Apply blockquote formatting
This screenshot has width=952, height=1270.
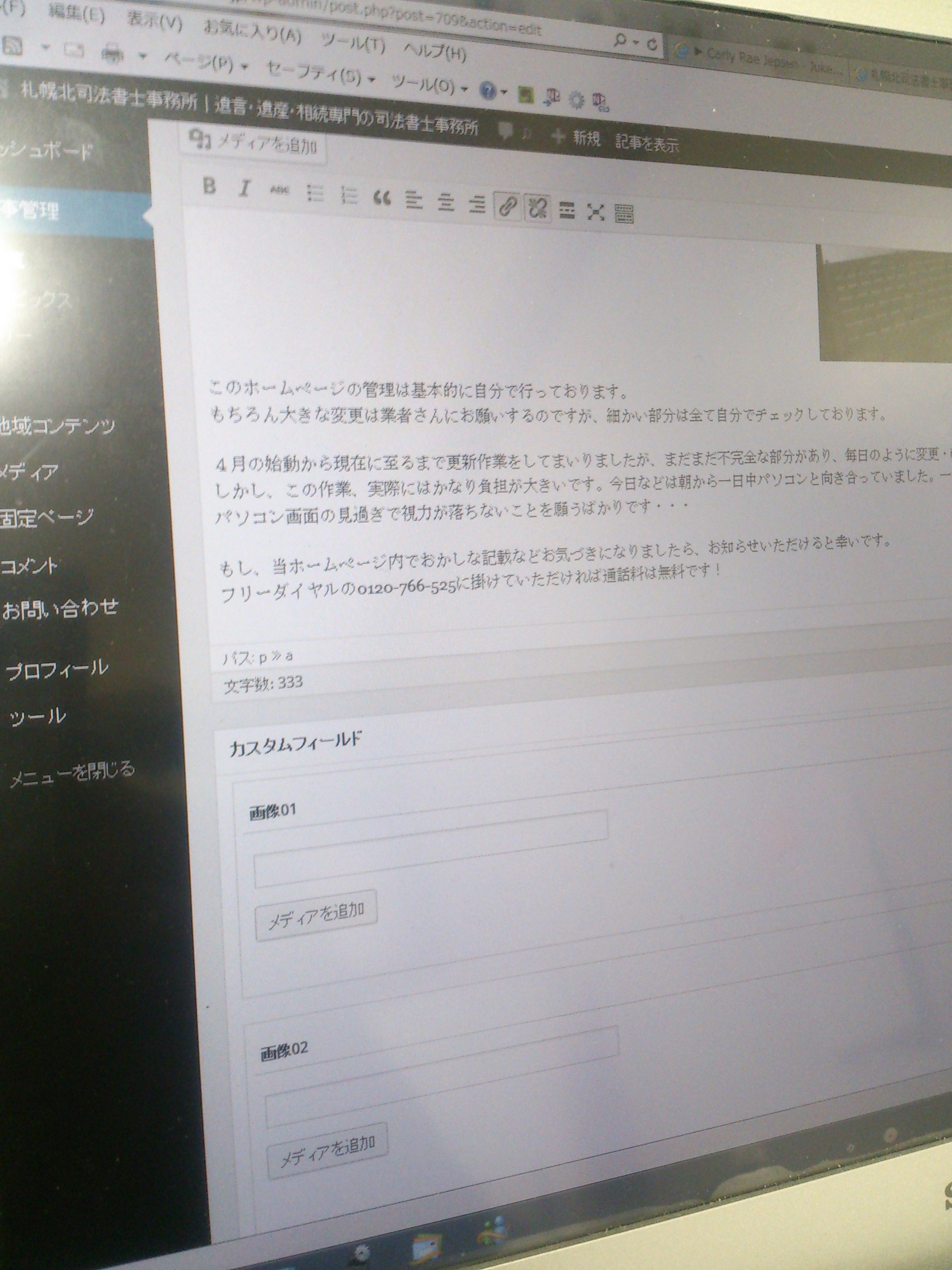click(x=381, y=198)
